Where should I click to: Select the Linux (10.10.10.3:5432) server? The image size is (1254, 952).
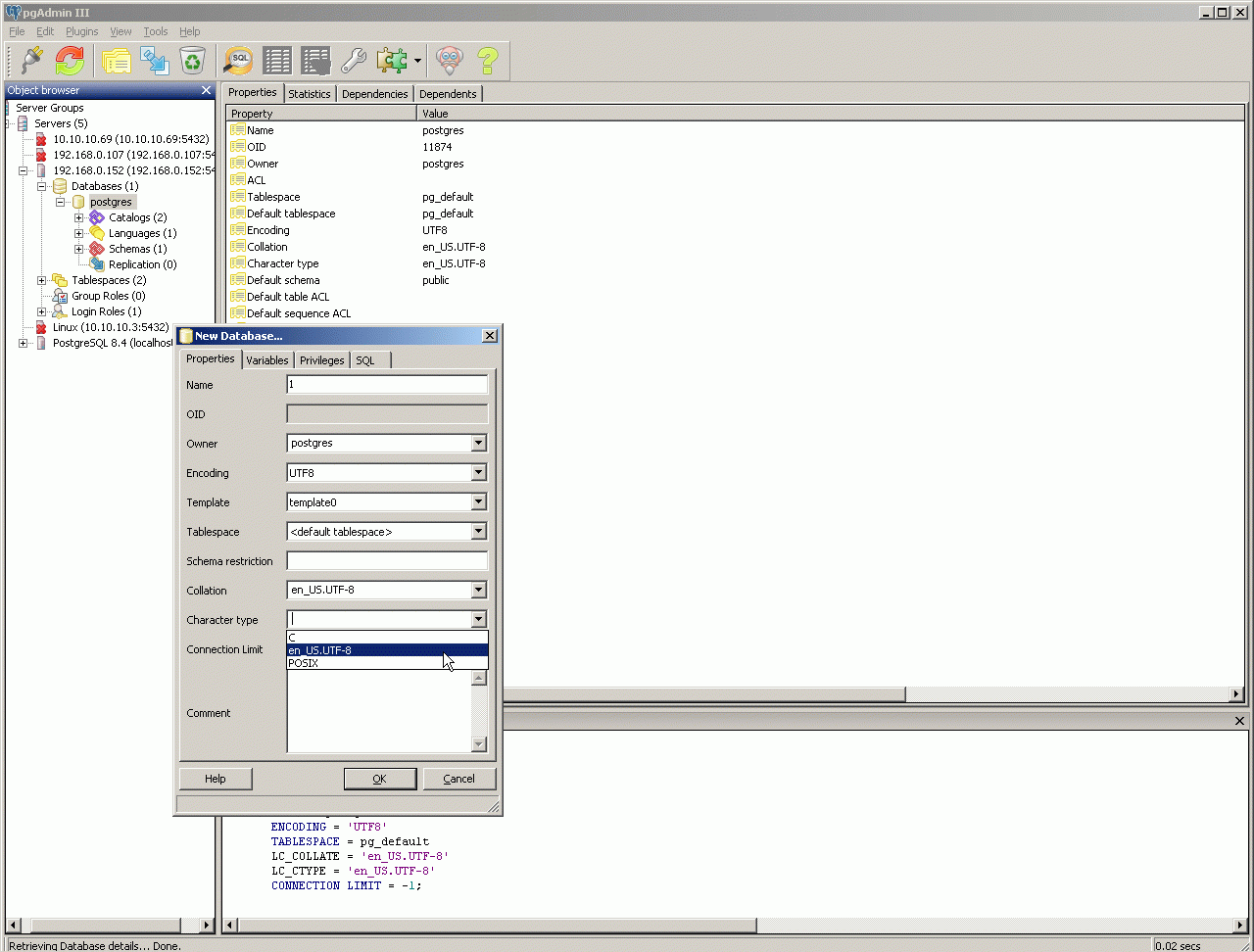point(110,327)
